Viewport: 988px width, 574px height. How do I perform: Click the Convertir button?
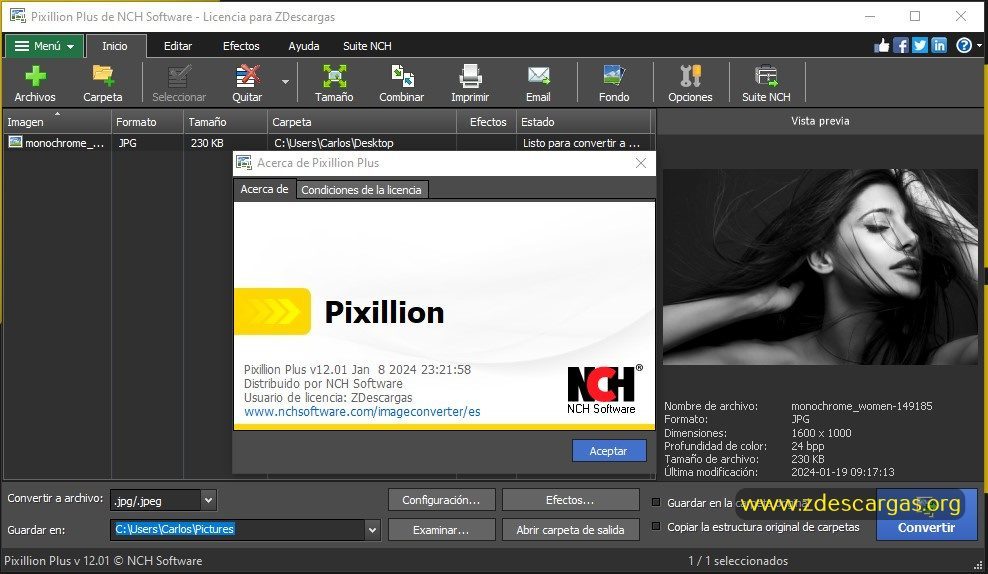pyautogui.click(x=926, y=515)
